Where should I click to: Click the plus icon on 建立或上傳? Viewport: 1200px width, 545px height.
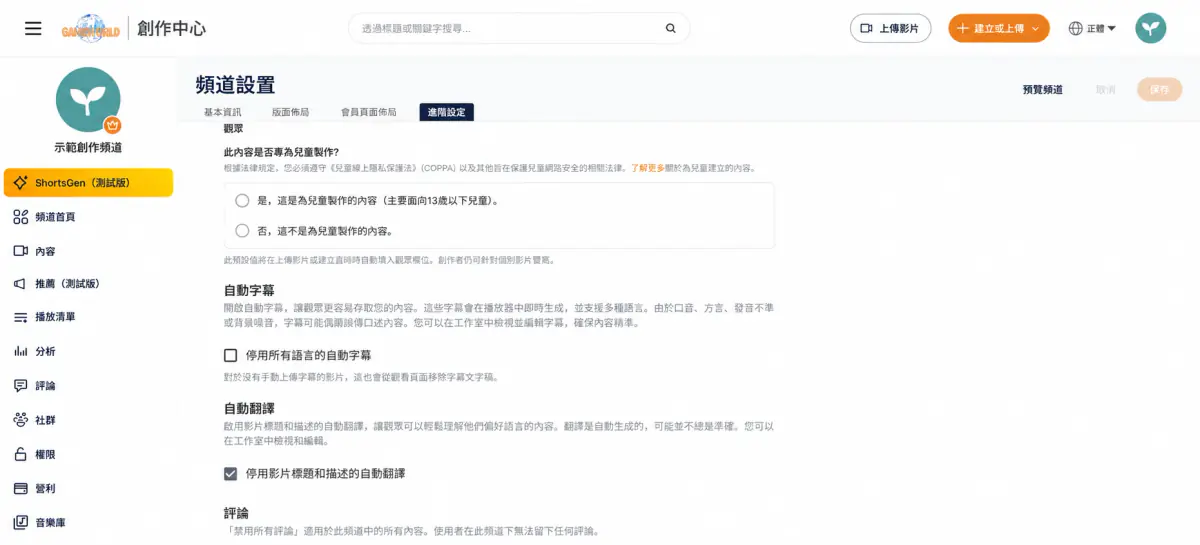click(x=962, y=29)
